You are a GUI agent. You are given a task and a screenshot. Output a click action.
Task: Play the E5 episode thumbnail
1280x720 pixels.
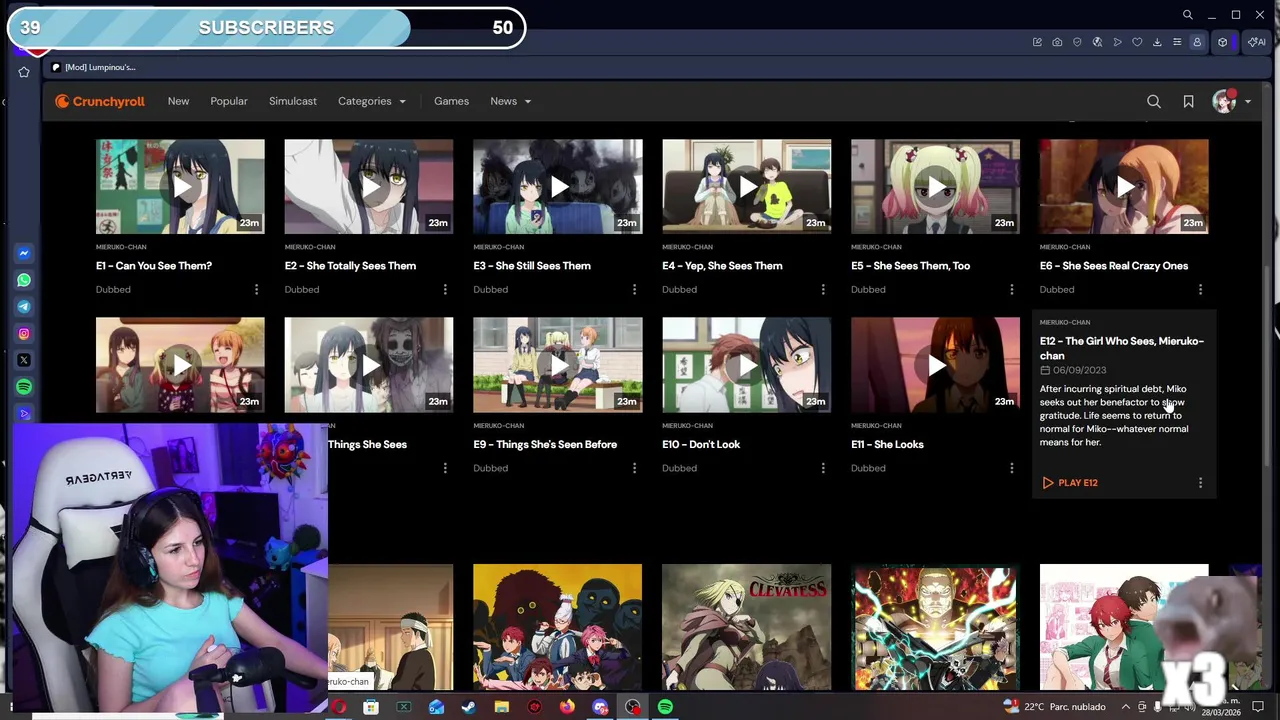935,187
